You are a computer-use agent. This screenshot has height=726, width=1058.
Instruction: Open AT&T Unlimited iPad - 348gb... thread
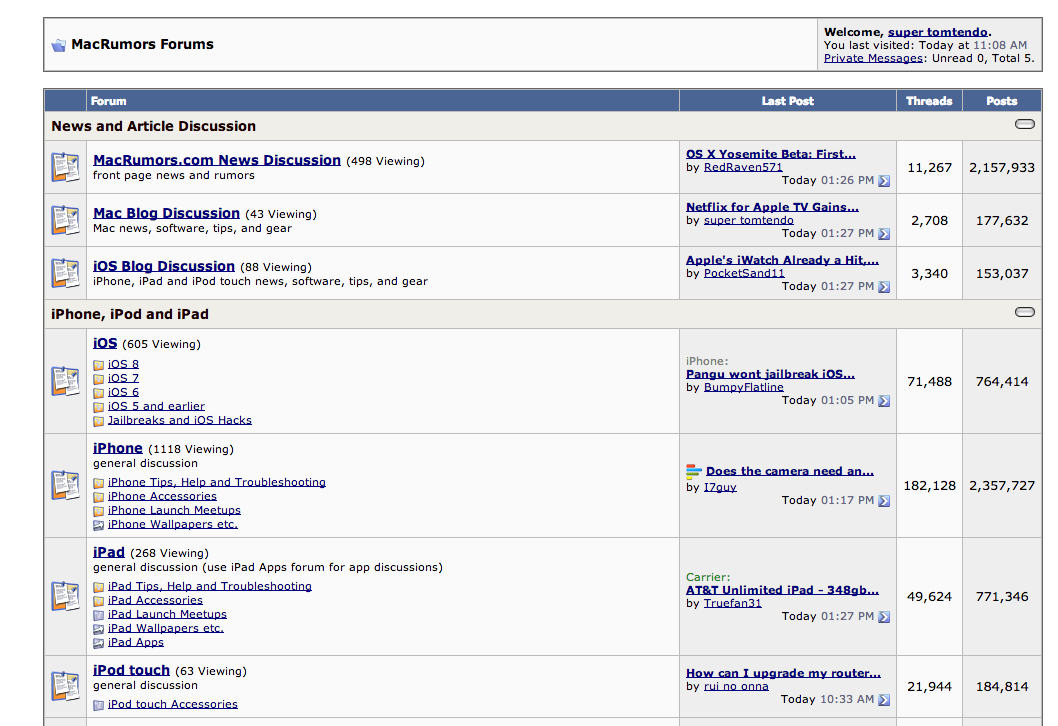783,590
